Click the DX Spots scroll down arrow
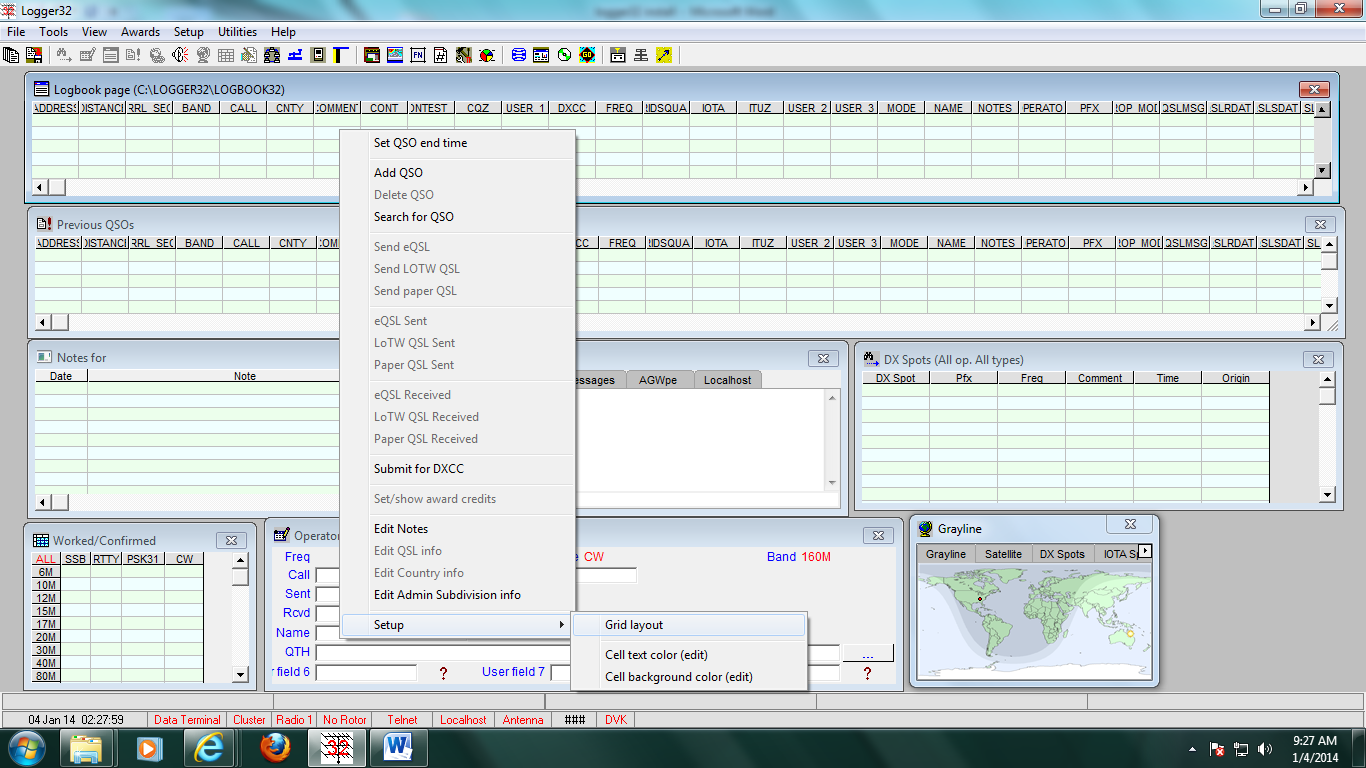 (x=1327, y=494)
